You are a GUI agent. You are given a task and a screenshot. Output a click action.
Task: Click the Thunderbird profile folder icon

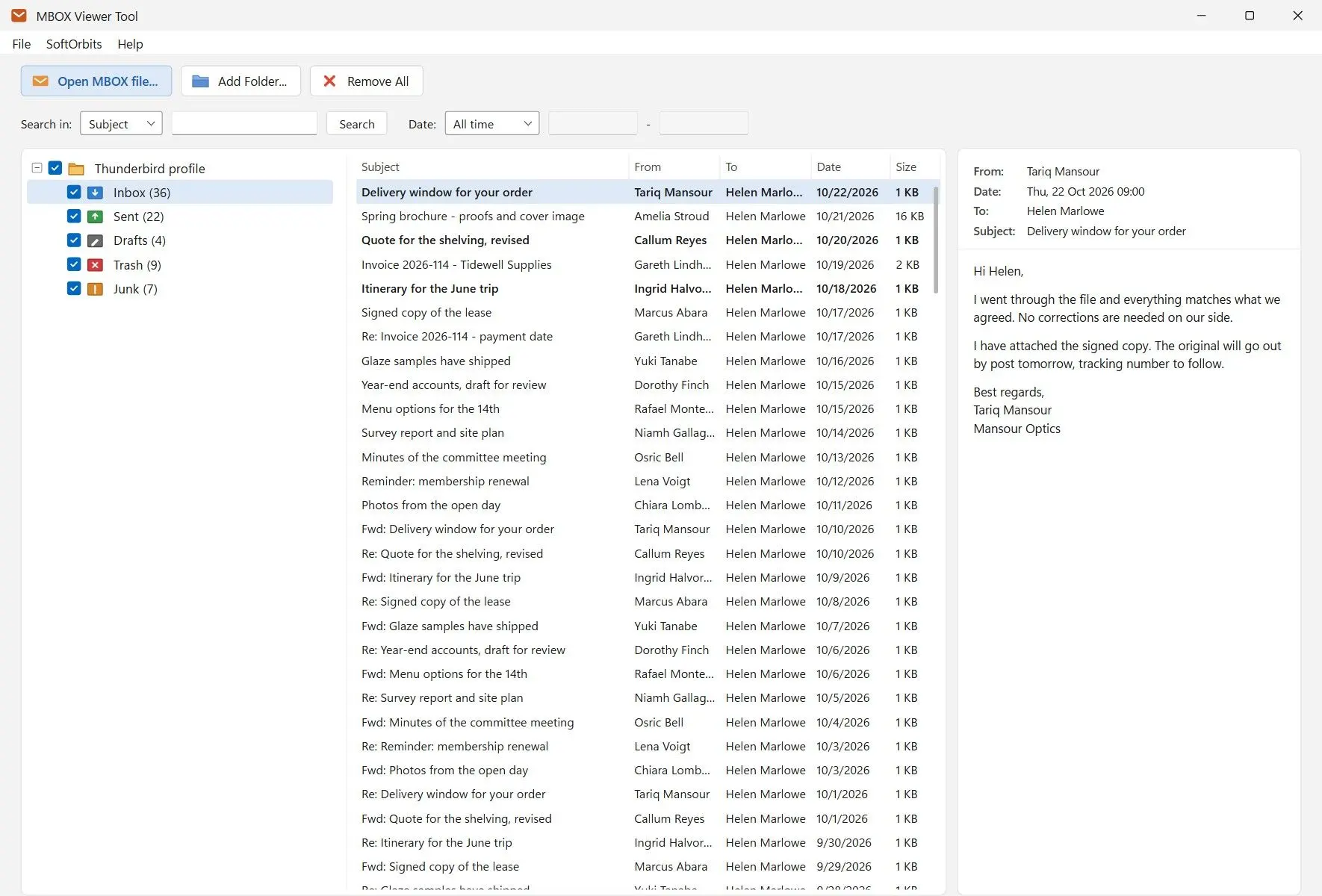click(76, 169)
